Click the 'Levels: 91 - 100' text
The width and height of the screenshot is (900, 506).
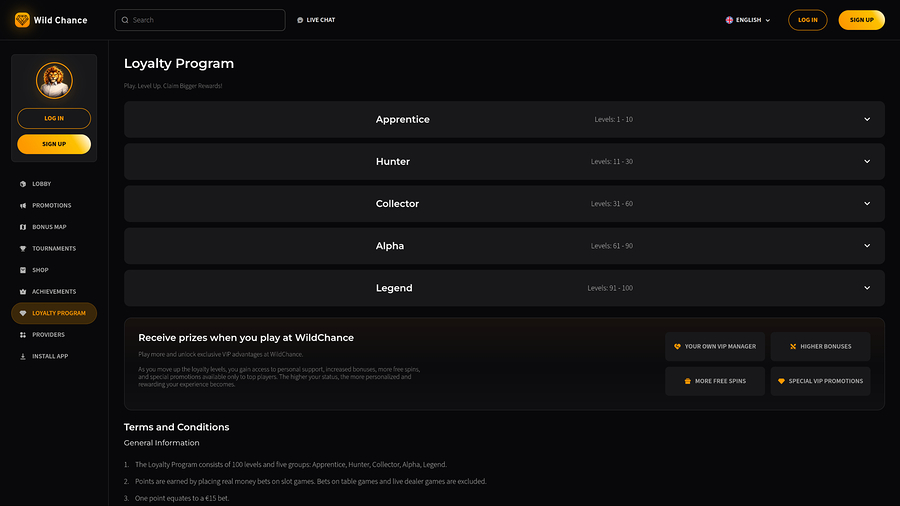point(610,288)
